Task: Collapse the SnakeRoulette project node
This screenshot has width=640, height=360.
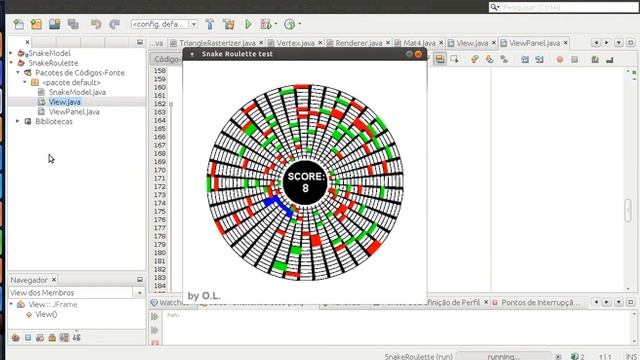Action: coord(11,63)
